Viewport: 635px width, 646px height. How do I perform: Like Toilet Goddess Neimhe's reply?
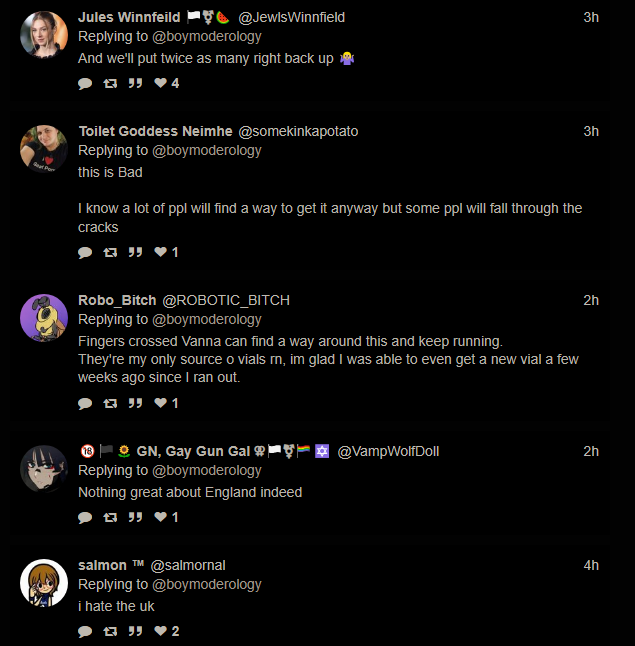coord(160,252)
